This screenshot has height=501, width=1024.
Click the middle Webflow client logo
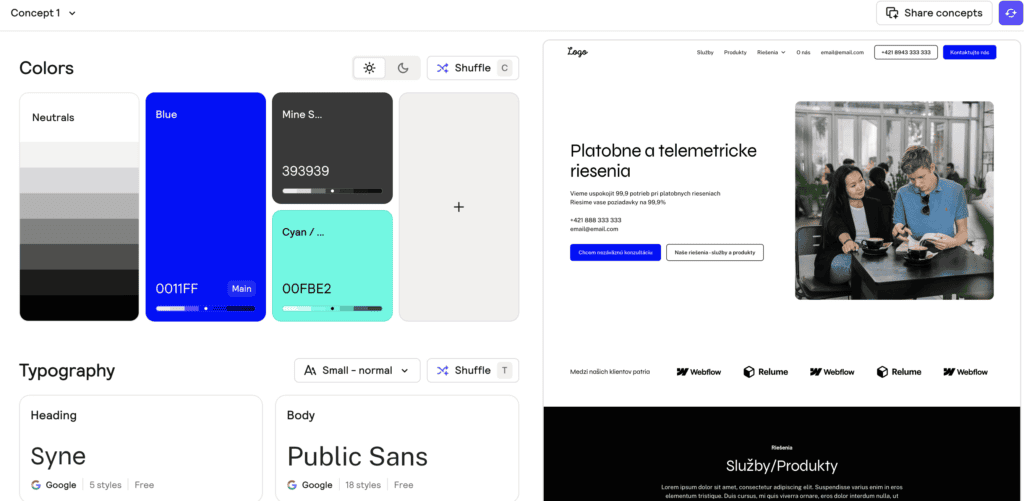coord(832,372)
